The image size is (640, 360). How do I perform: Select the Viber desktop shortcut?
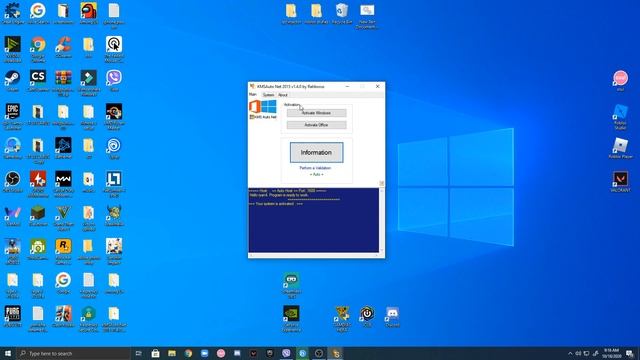pyautogui.click(x=114, y=80)
